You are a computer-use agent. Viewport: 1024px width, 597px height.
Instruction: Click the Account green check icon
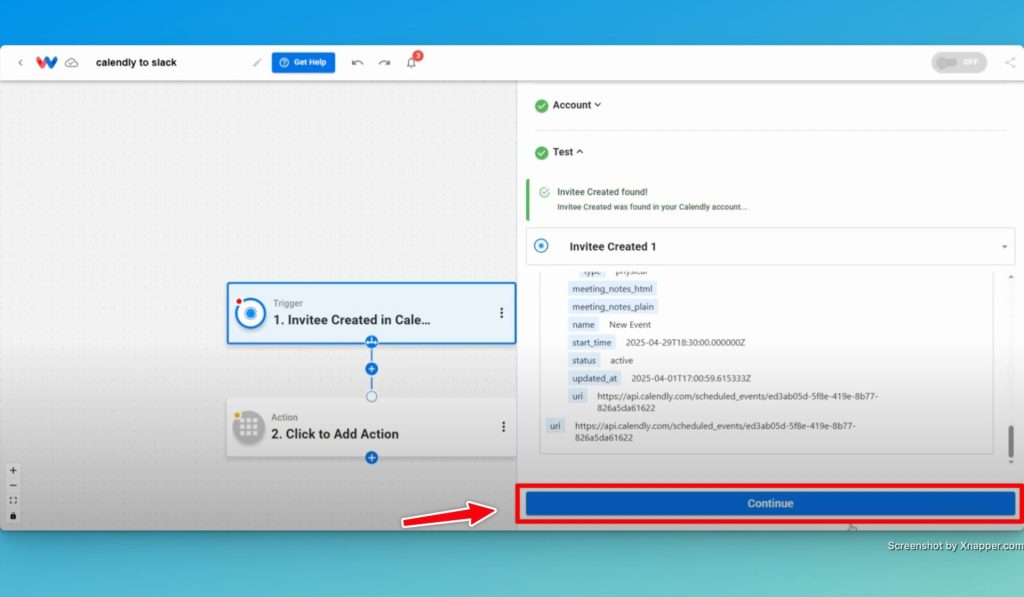pyautogui.click(x=541, y=106)
